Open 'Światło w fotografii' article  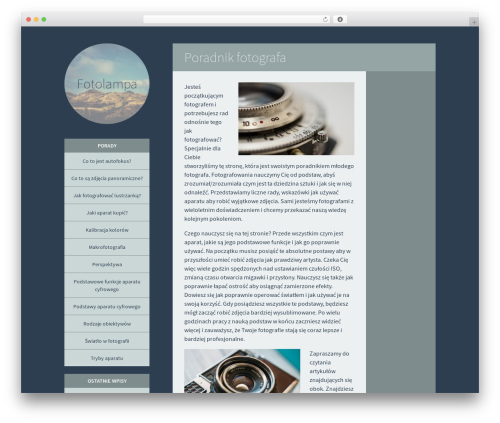pos(107,341)
